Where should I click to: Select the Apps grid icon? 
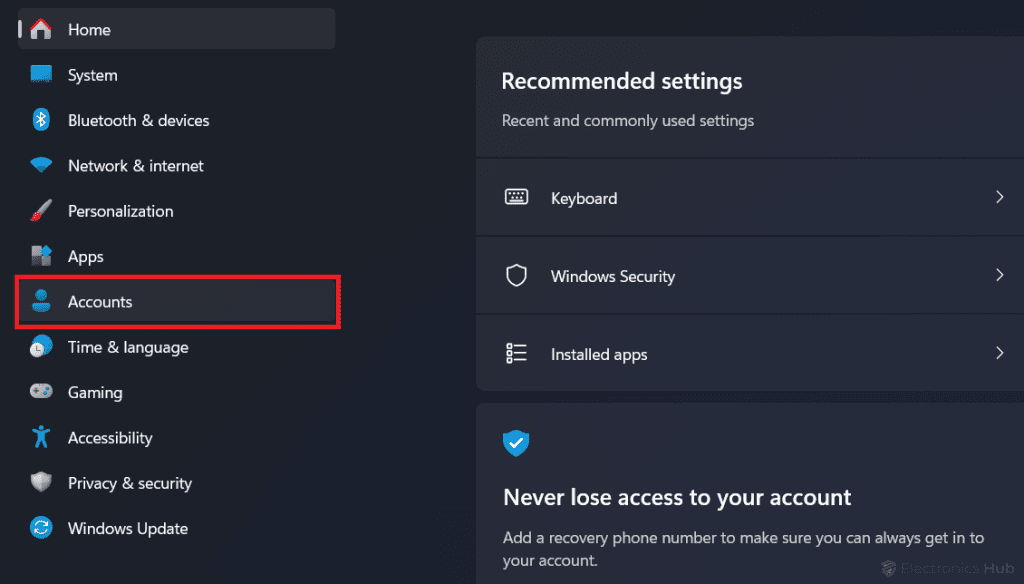(x=41, y=256)
